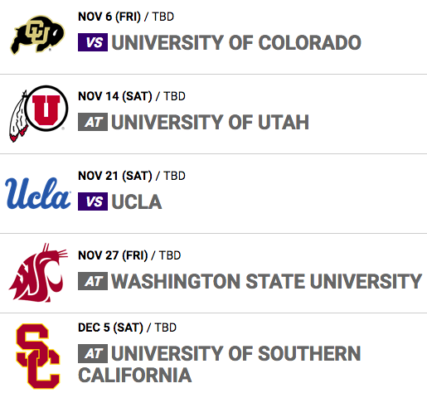Click the AT badge beside Southern California
This screenshot has width=427, height=393.
point(93,353)
